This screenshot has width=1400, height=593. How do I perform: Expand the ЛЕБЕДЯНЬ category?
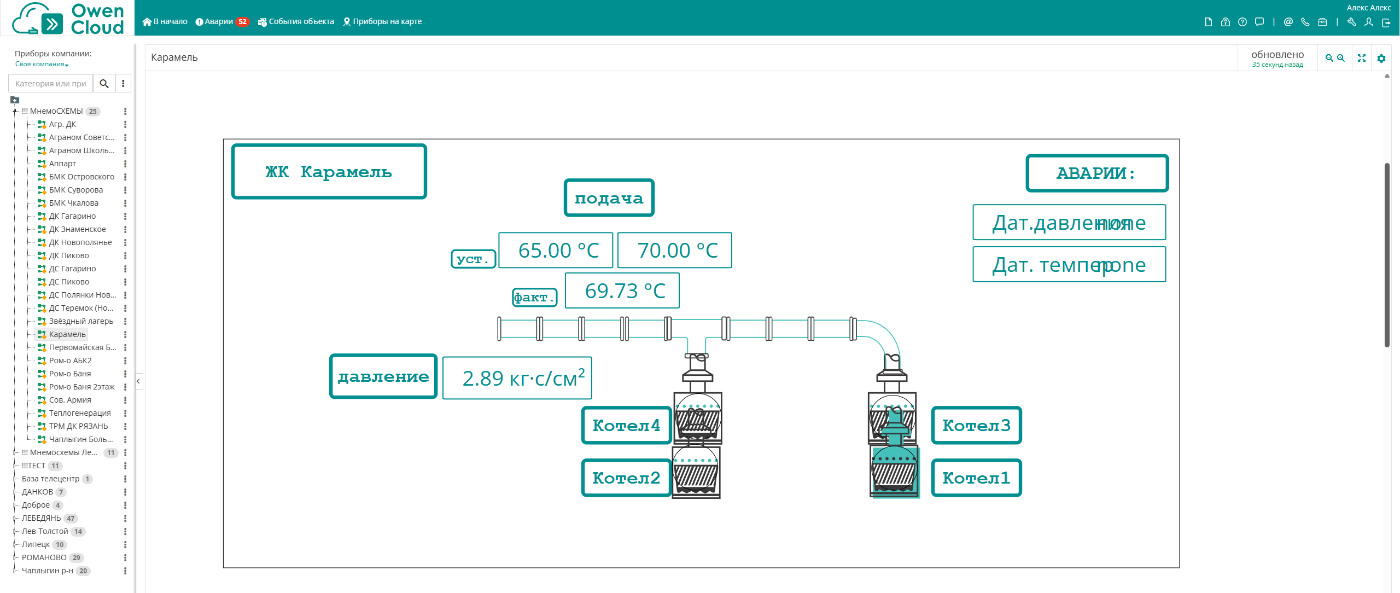coord(15,519)
